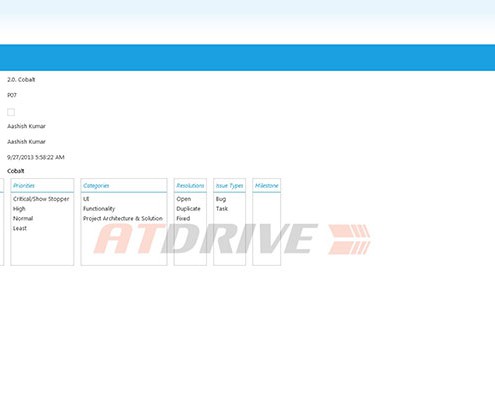Click the first Aashish Kumar name
The image size is (495, 400).
click(26, 126)
